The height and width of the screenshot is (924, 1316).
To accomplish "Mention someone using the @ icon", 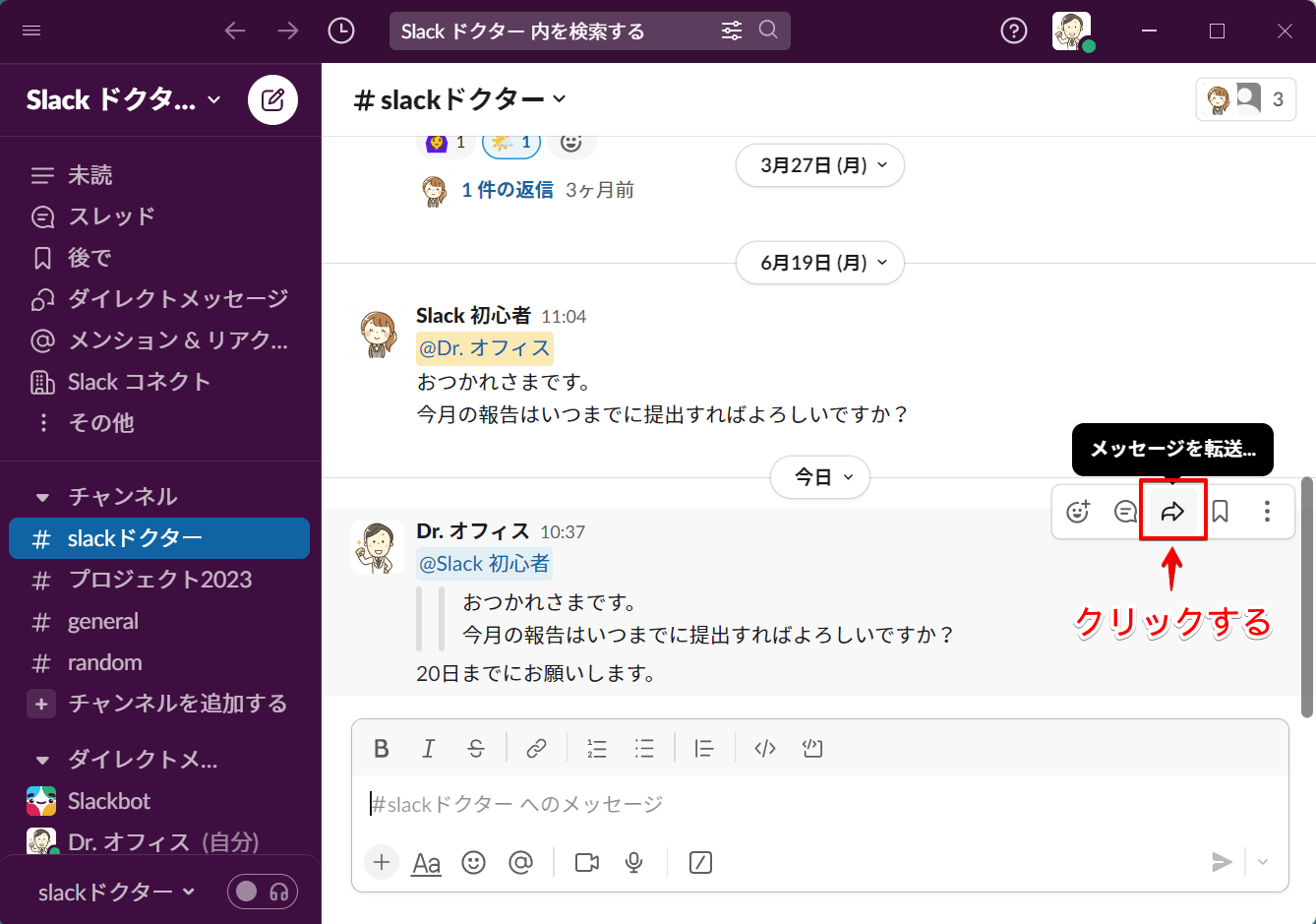I will (x=521, y=862).
